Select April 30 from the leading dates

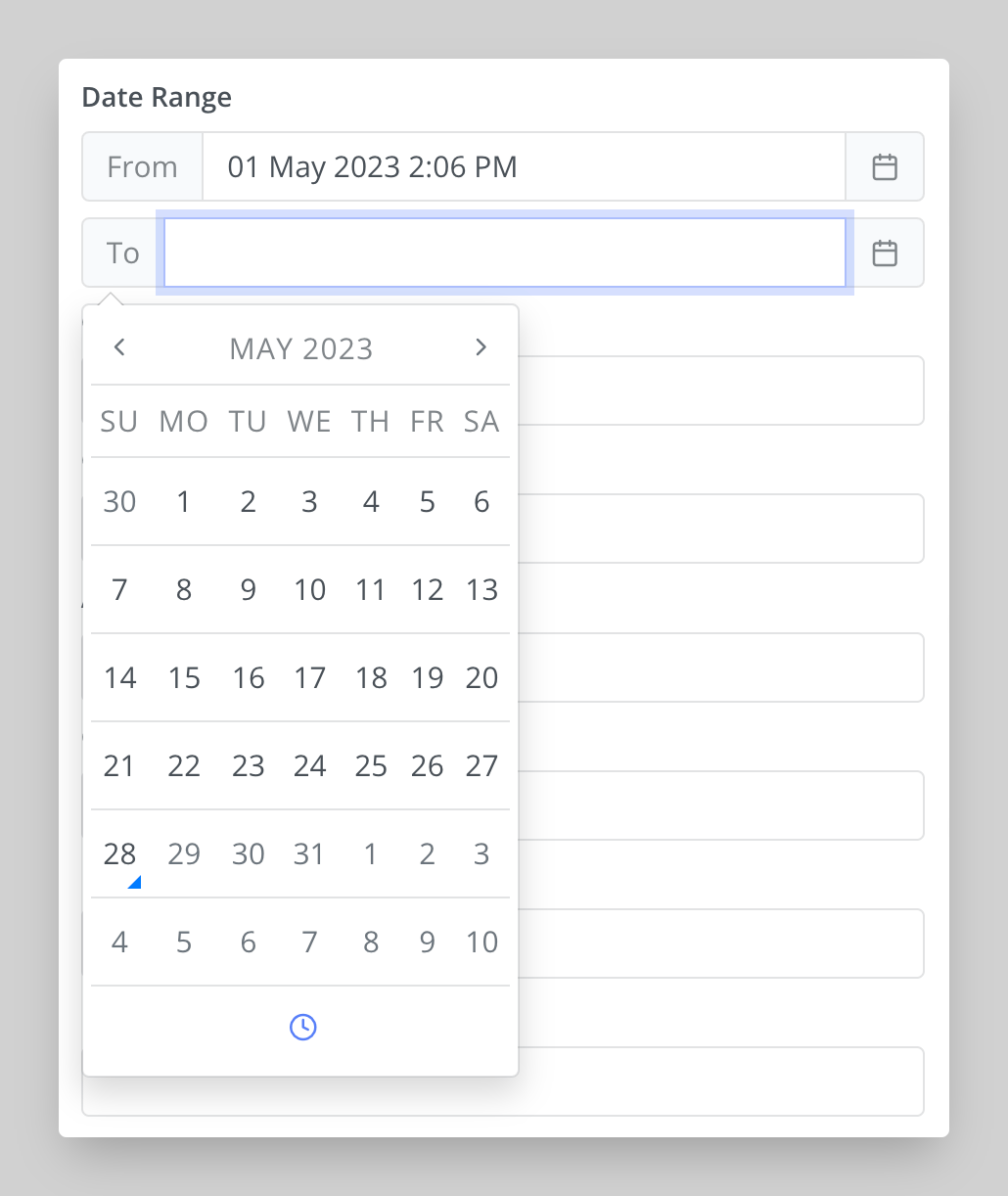[119, 501]
